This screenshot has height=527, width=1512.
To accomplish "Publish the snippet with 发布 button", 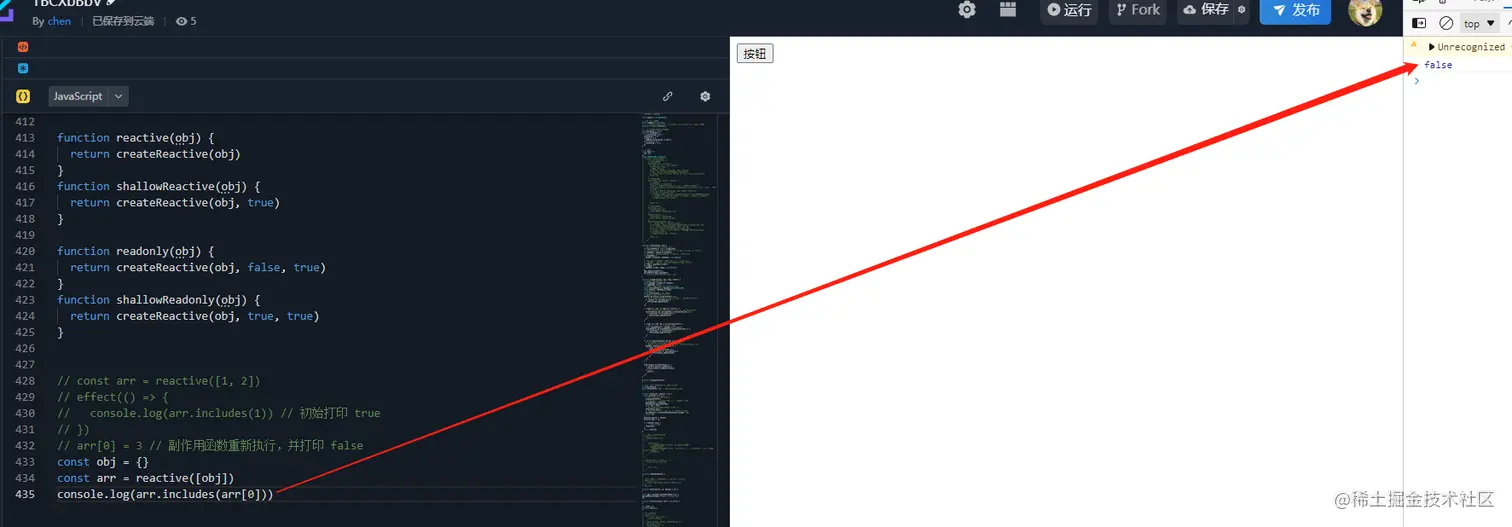I will (1295, 10).
